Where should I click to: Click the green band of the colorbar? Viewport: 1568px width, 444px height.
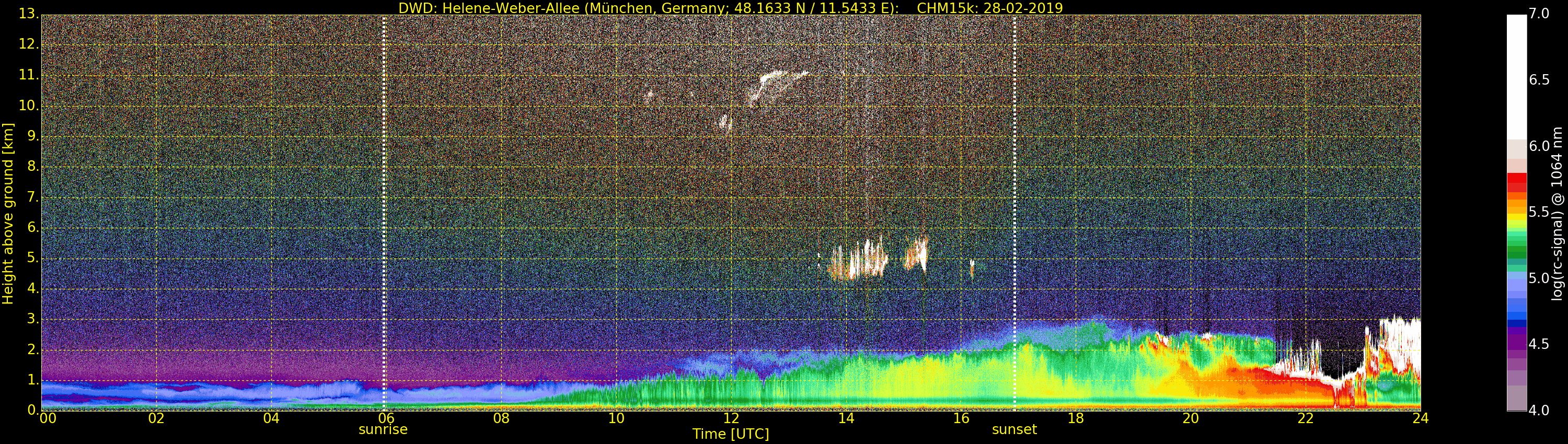(1516, 249)
